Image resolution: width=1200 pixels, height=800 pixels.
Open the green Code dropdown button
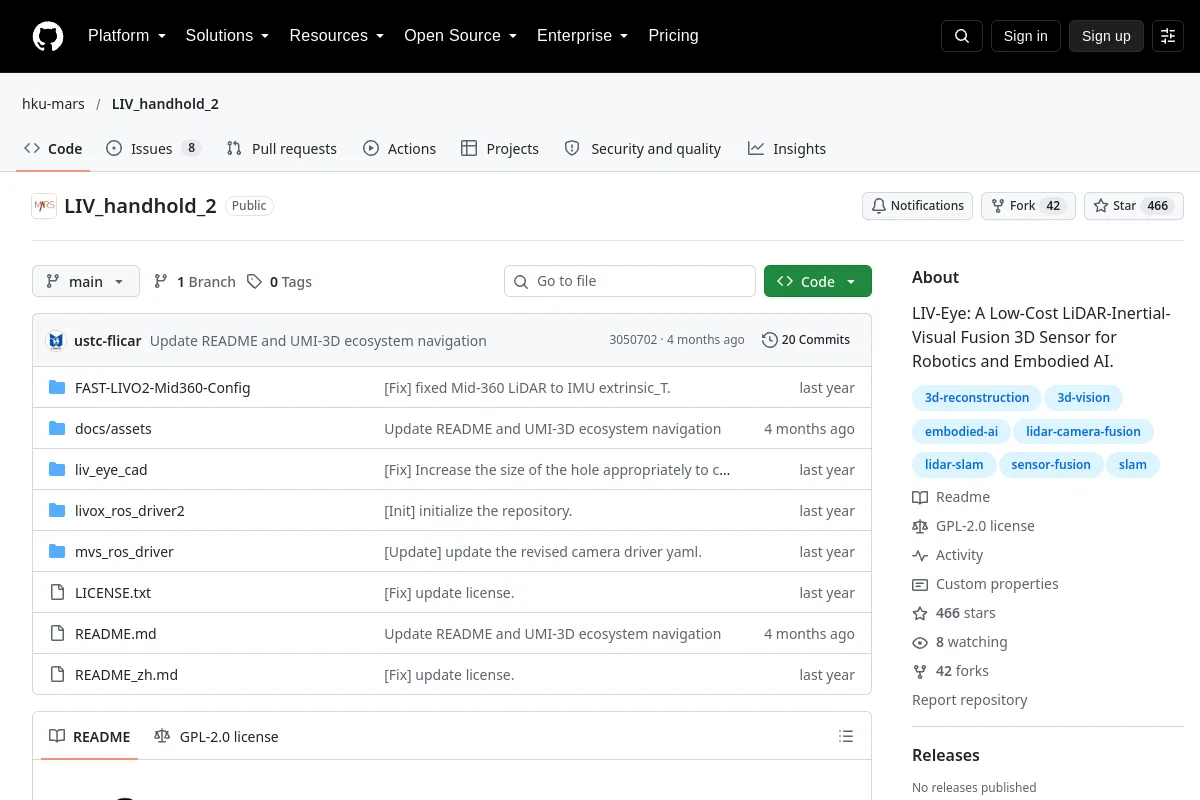[x=818, y=282]
